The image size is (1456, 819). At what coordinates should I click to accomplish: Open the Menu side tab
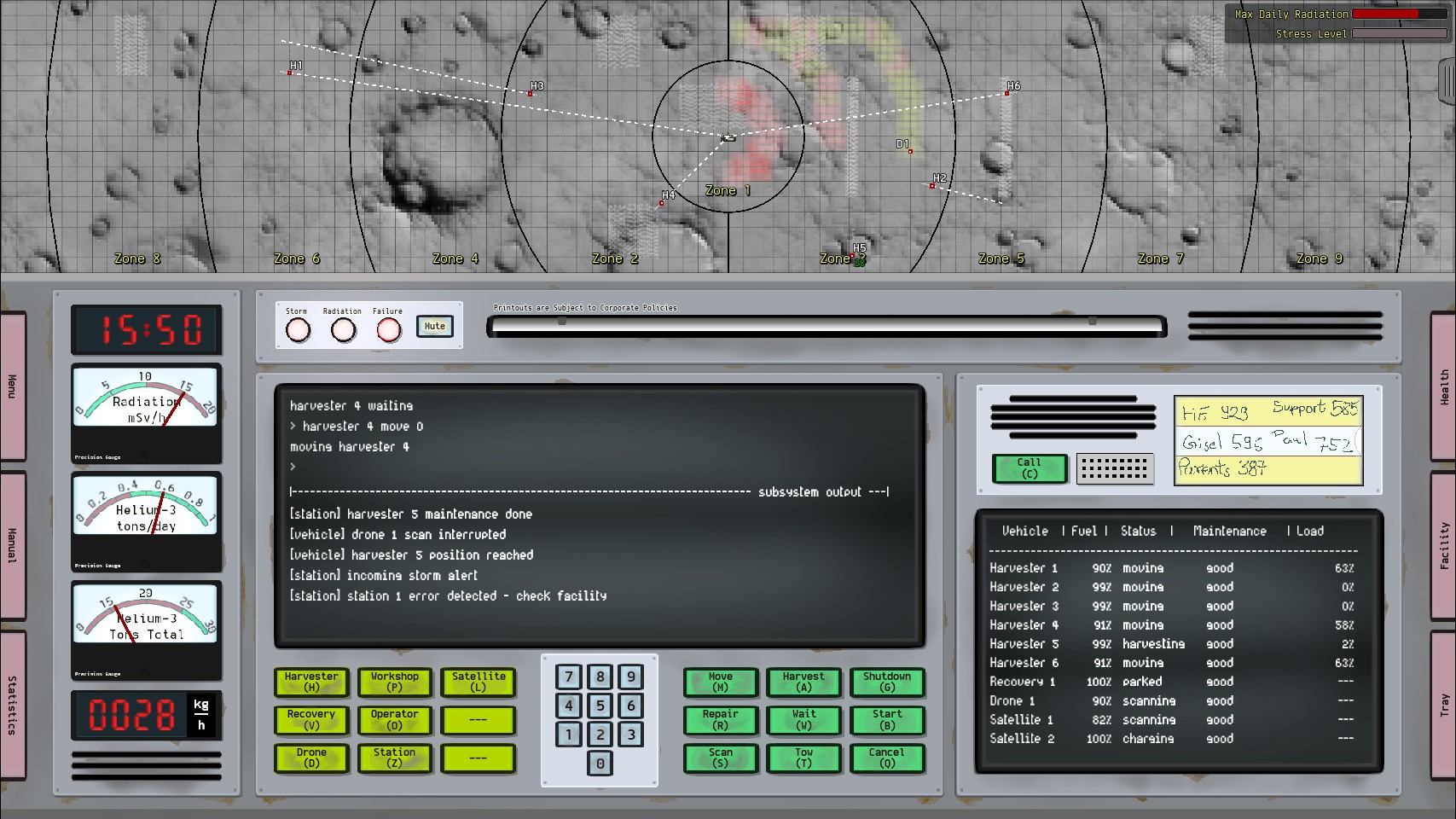(x=13, y=386)
